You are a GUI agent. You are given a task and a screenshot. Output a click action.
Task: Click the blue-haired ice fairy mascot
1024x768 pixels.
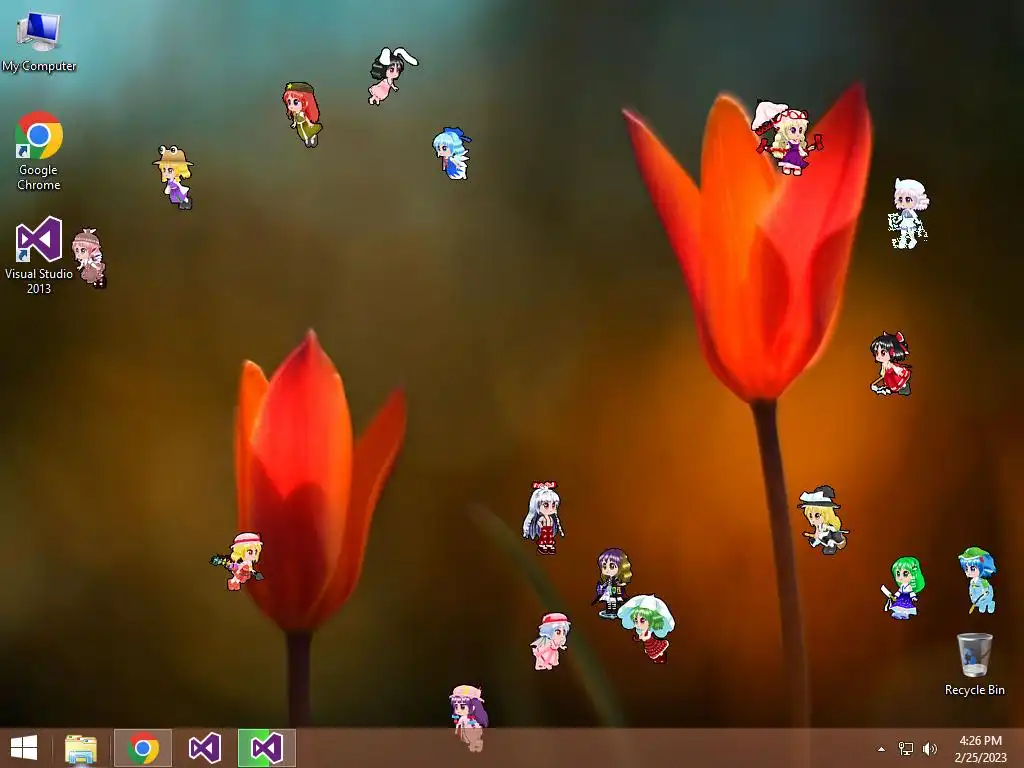(x=451, y=153)
